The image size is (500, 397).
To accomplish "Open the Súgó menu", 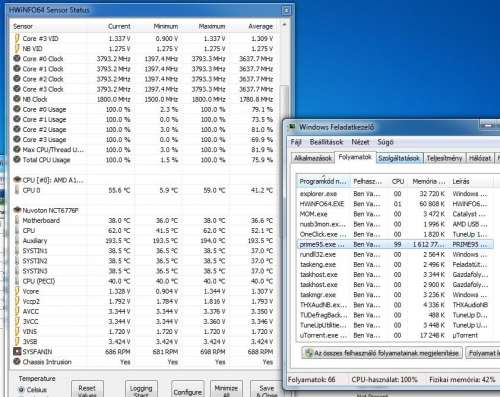I will pyautogui.click(x=385, y=142).
